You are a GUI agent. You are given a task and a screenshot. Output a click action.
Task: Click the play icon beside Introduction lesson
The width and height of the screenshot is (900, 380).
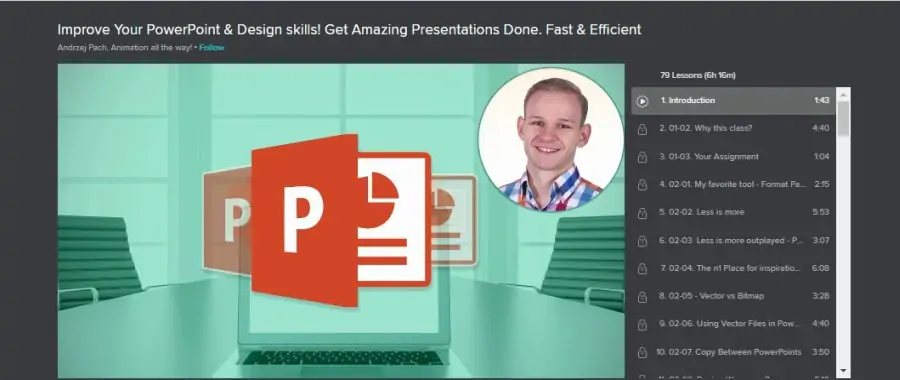[x=642, y=101]
